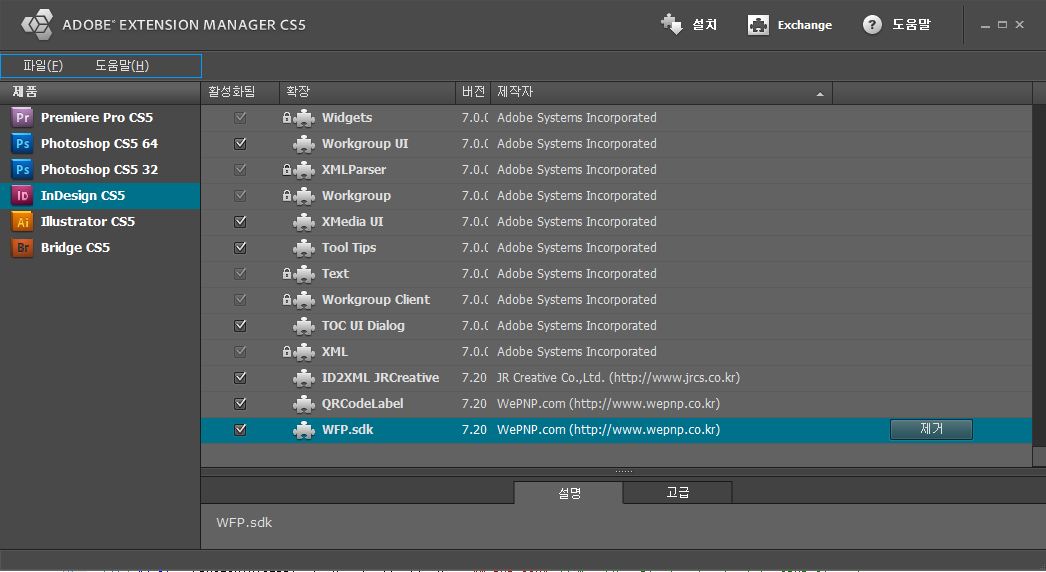This screenshot has width=1046, height=572.
Task: Click the Workgroup UI extension puzzle icon
Action: [x=304, y=144]
